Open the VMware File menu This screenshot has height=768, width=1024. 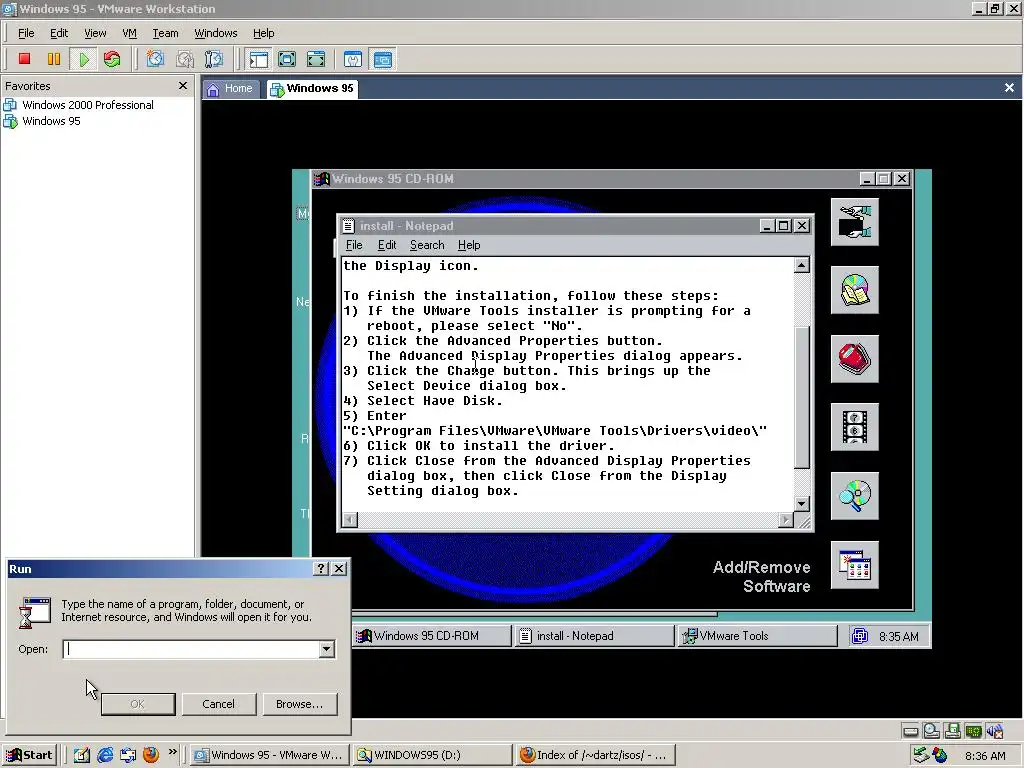[26, 33]
